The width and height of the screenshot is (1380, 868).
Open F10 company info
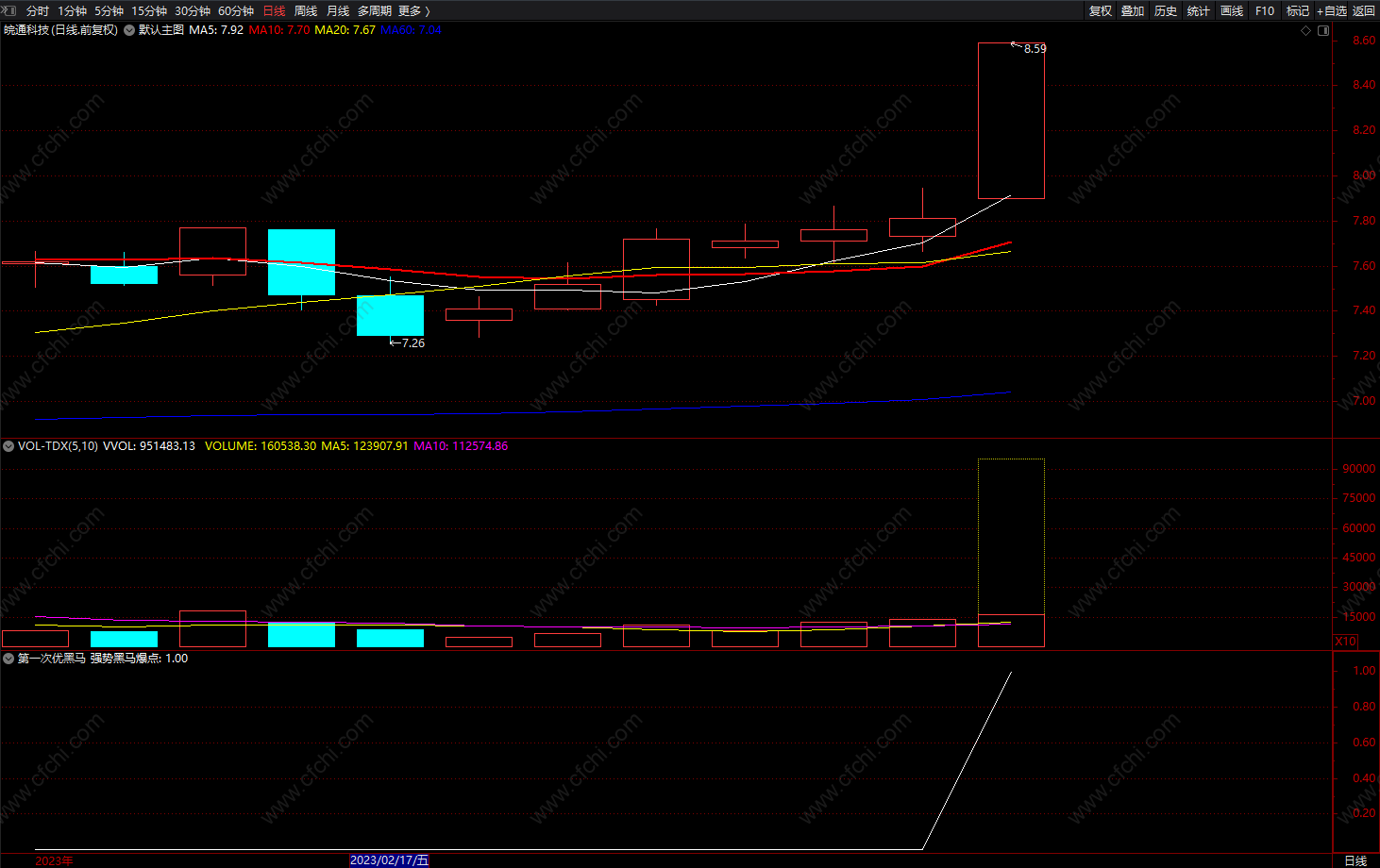pos(1265,10)
